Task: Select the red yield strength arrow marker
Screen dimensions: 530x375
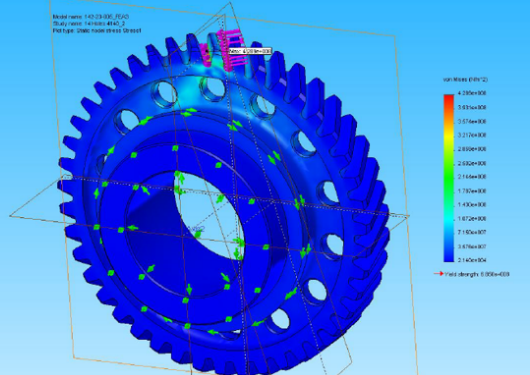Action: coord(438,274)
